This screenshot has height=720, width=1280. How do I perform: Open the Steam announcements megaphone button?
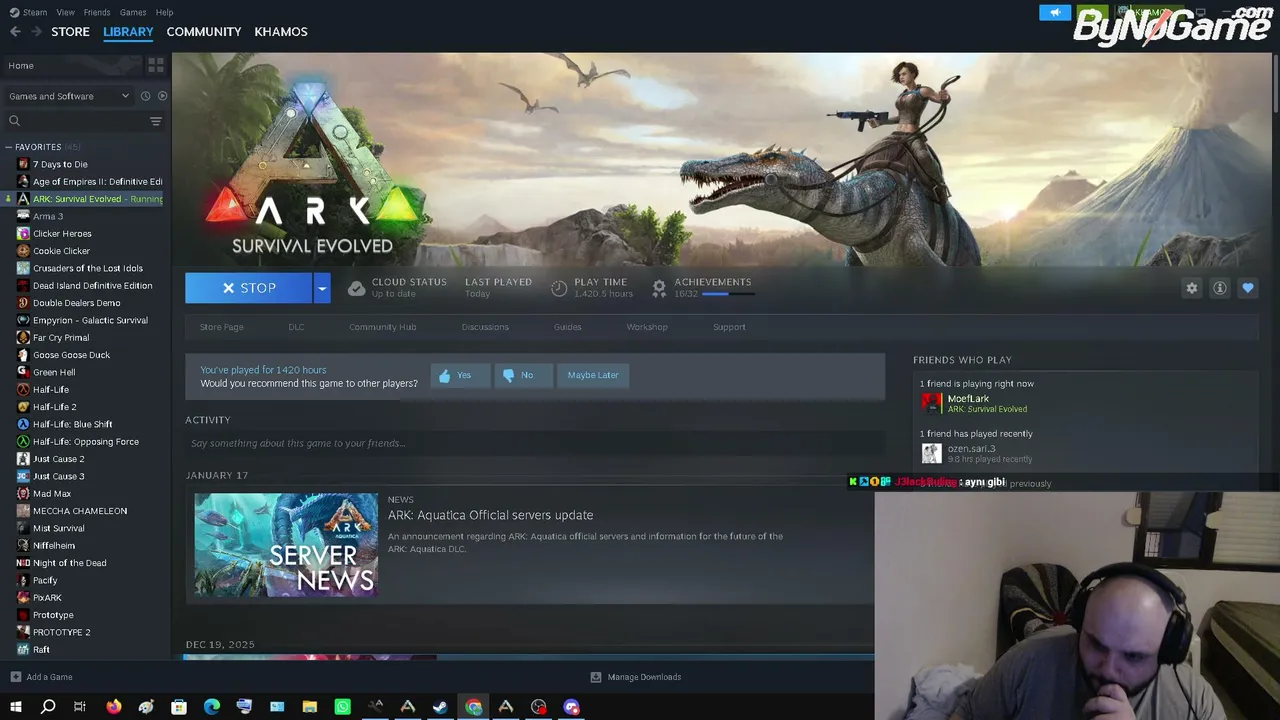(1054, 12)
